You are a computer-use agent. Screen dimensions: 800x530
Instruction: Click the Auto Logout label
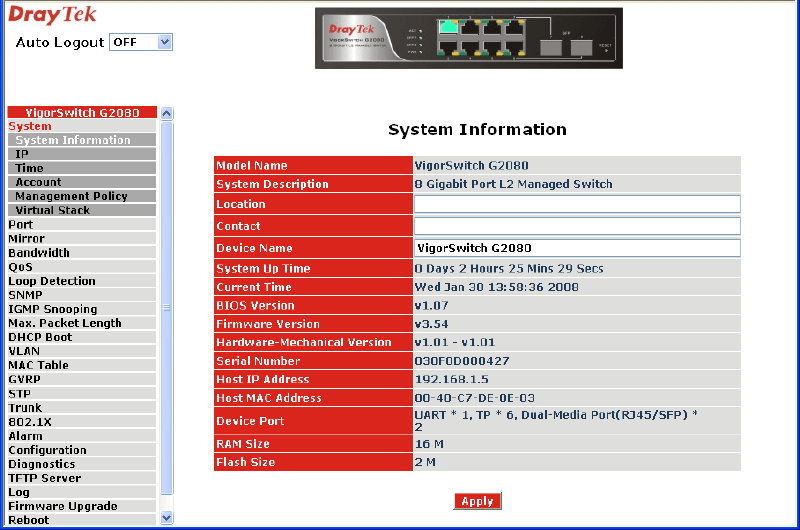coord(60,42)
